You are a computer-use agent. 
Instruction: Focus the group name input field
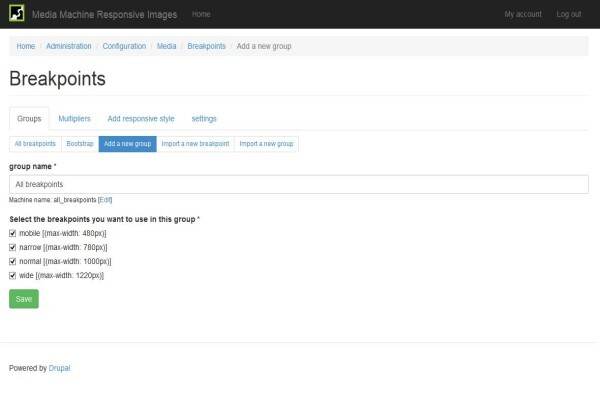(299, 184)
